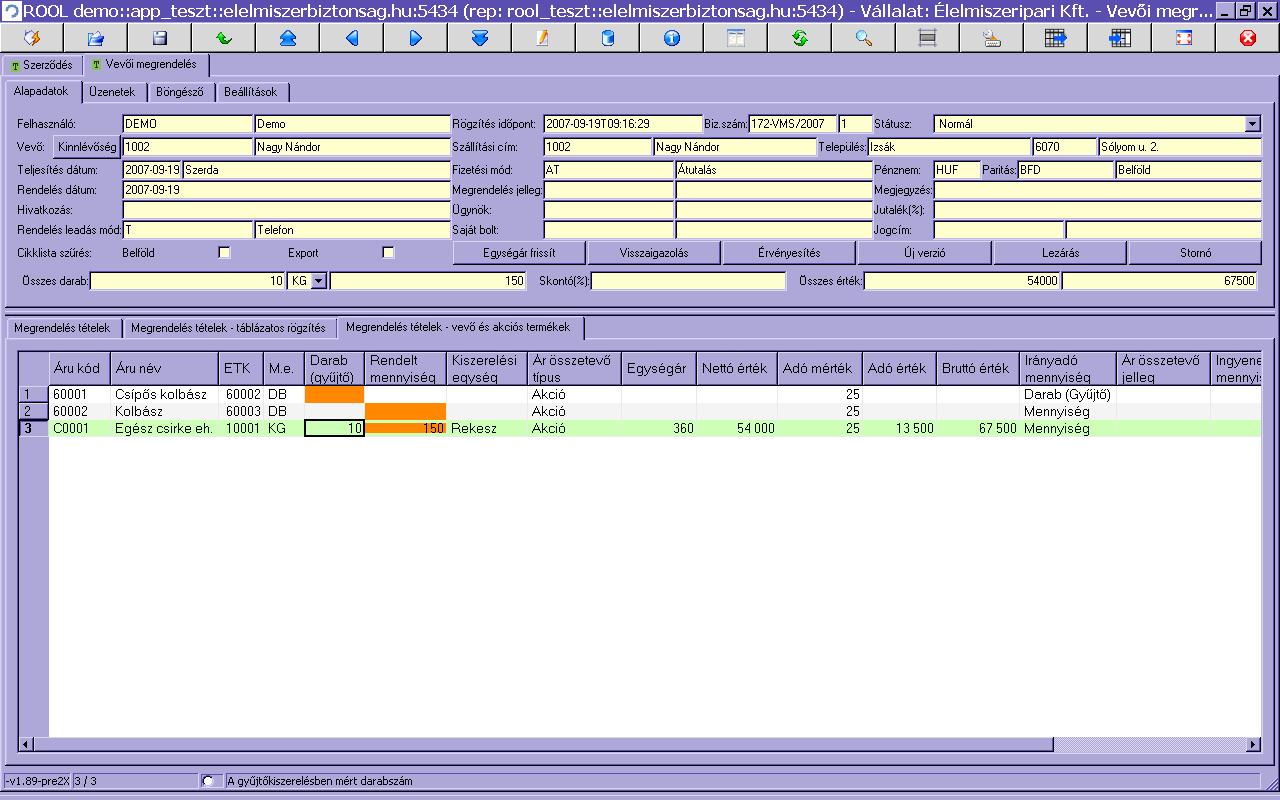Screen dimensions: 1280x800
Task: Go to next record with right arrow
Action: point(416,38)
